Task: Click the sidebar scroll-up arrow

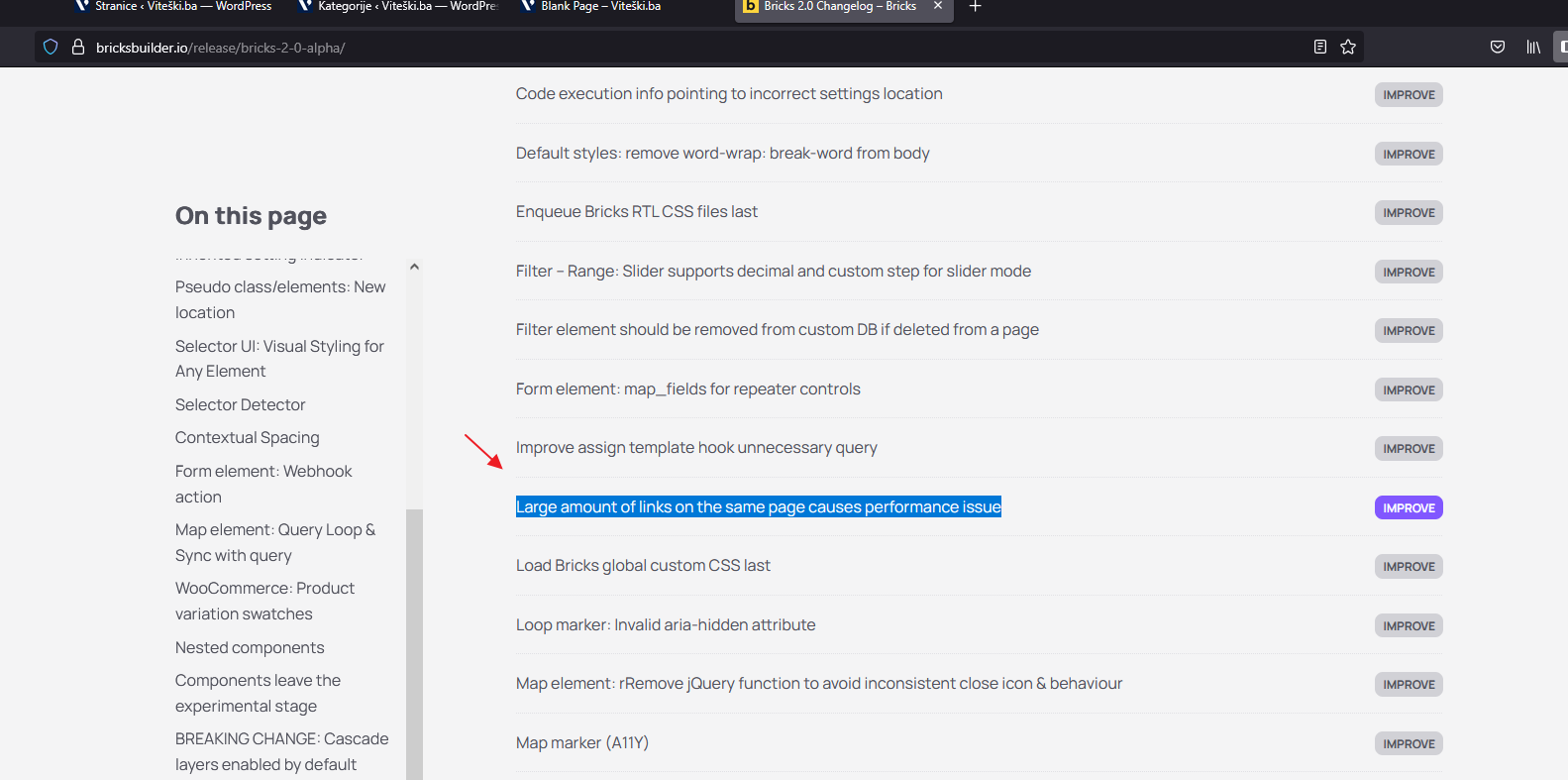Action: click(x=414, y=267)
